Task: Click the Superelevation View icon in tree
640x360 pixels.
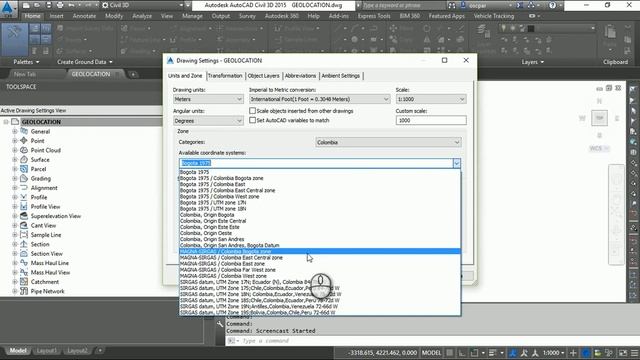Action: 24,216
